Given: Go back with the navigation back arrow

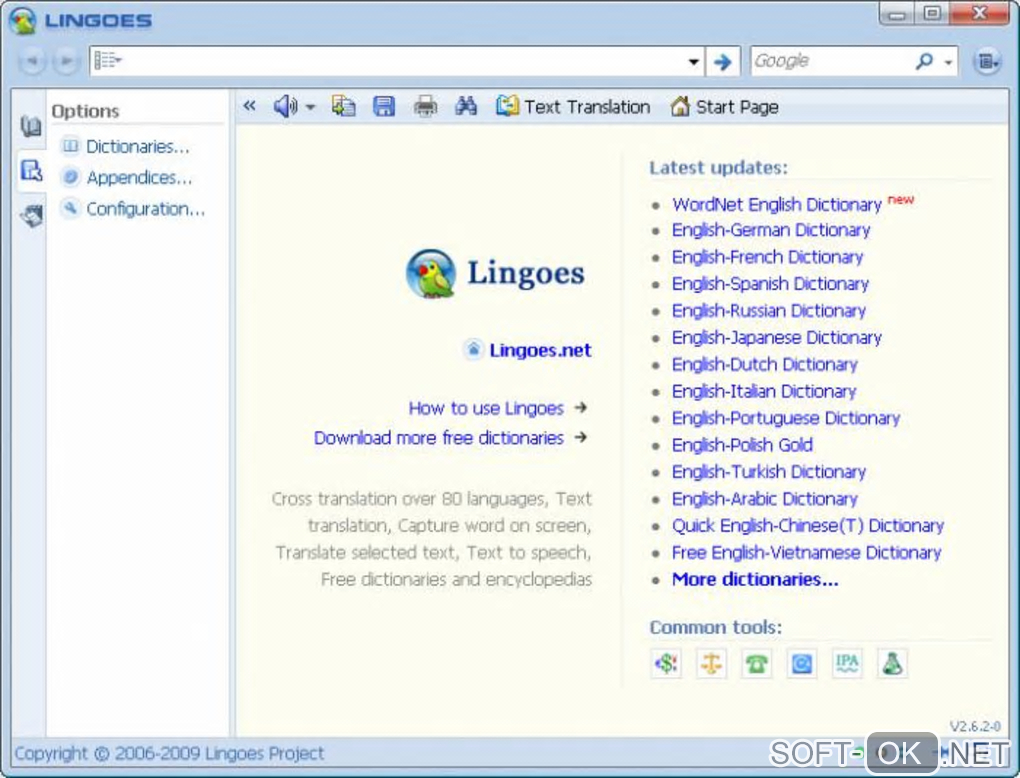Looking at the screenshot, I should pos(32,61).
